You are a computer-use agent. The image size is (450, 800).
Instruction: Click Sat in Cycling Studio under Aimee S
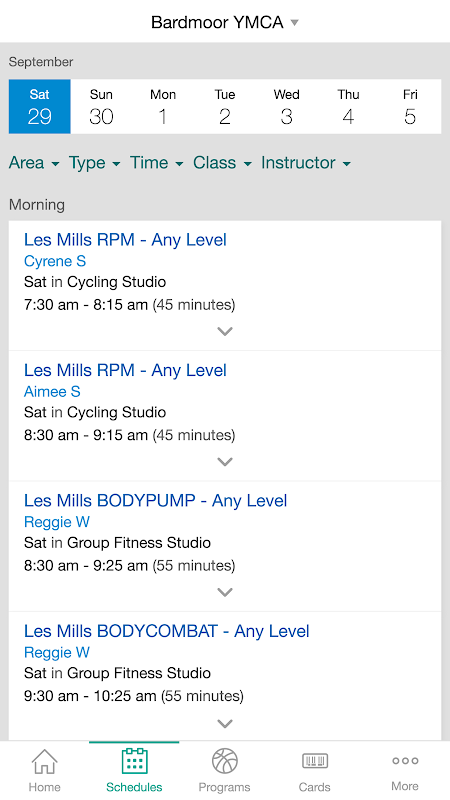pyautogui.click(x=95, y=413)
